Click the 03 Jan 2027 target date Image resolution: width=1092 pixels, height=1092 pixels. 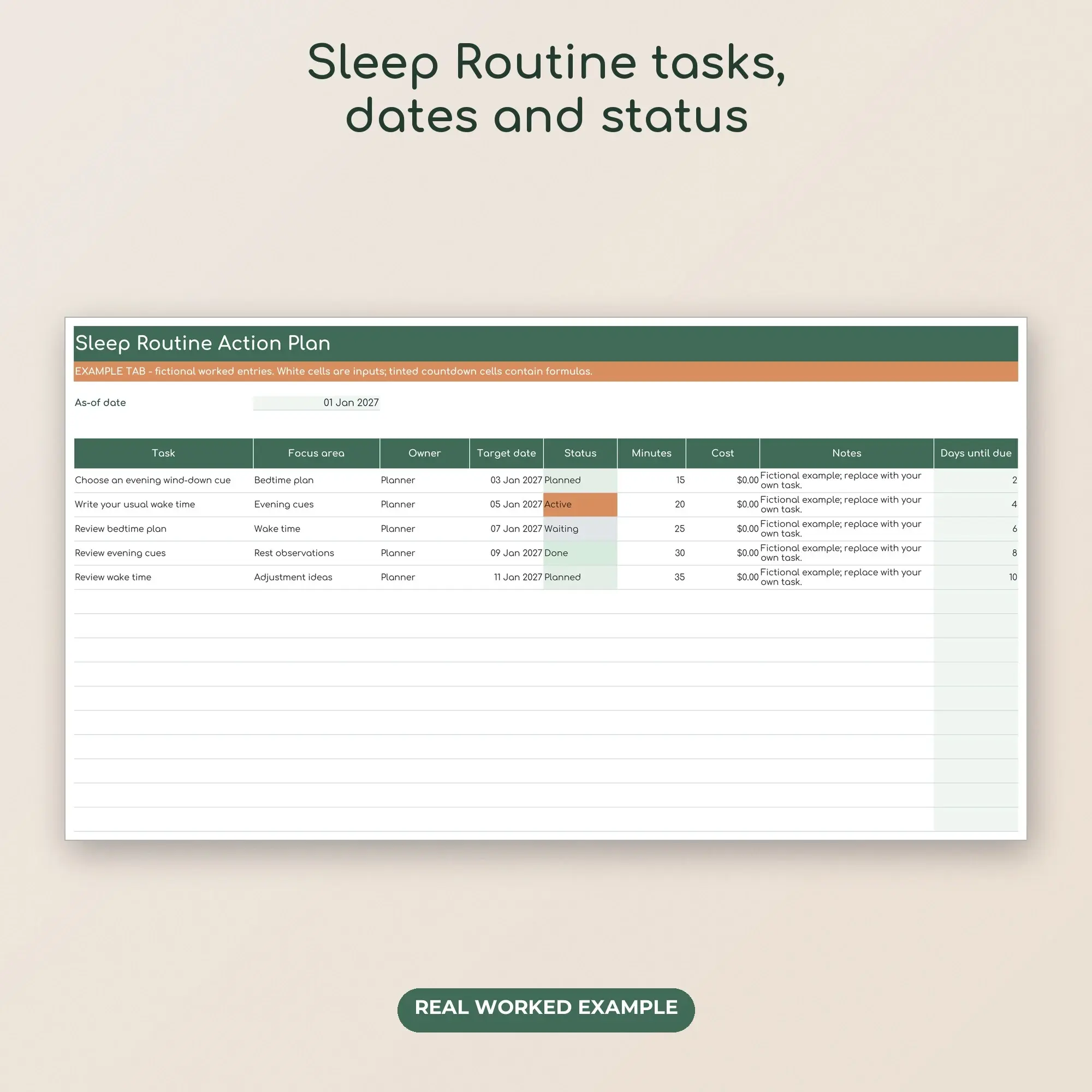[507, 480]
